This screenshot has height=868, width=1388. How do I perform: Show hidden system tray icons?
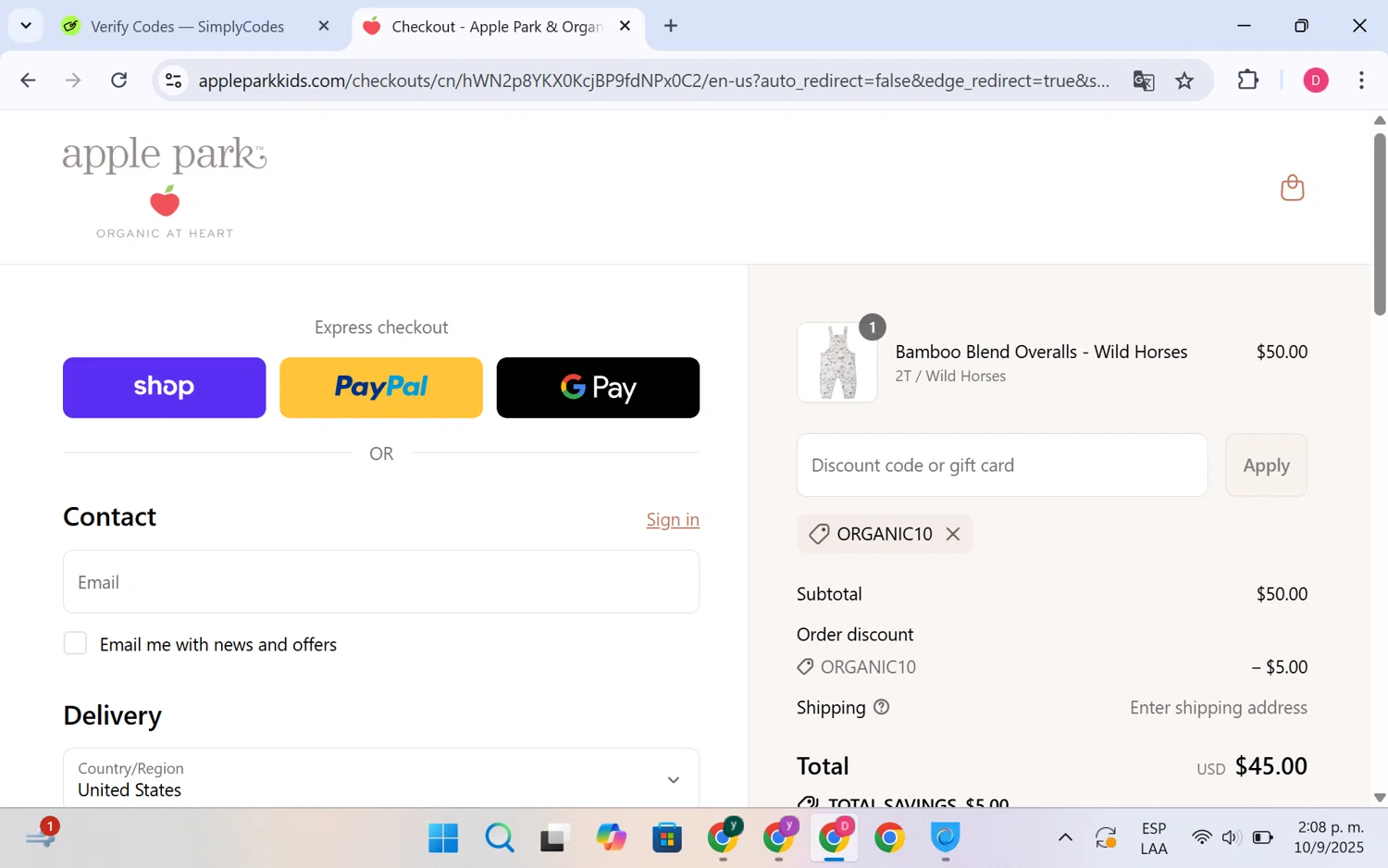click(x=1065, y=837)
